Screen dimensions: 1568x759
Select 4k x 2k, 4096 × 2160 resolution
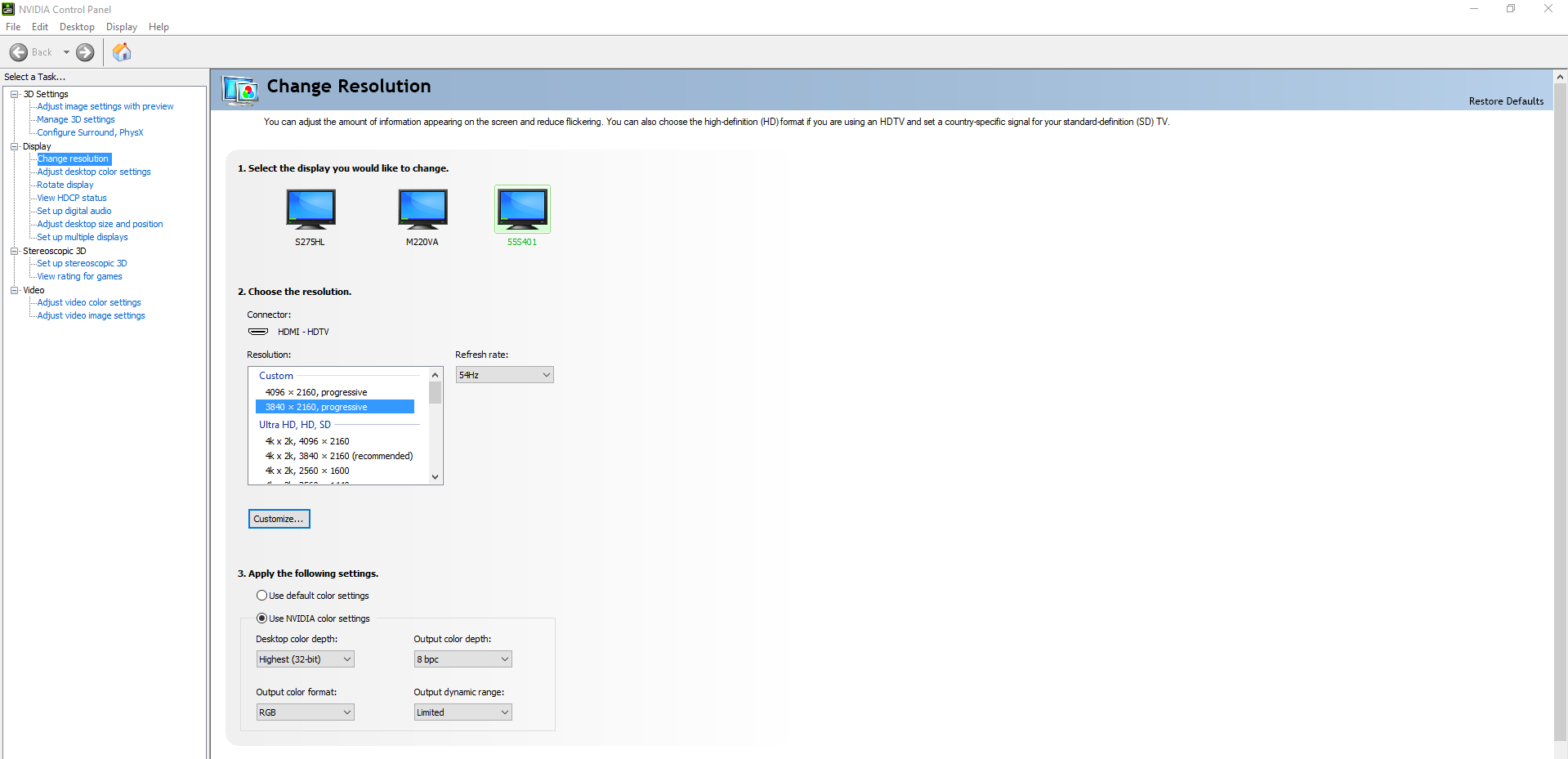(307, 441)
